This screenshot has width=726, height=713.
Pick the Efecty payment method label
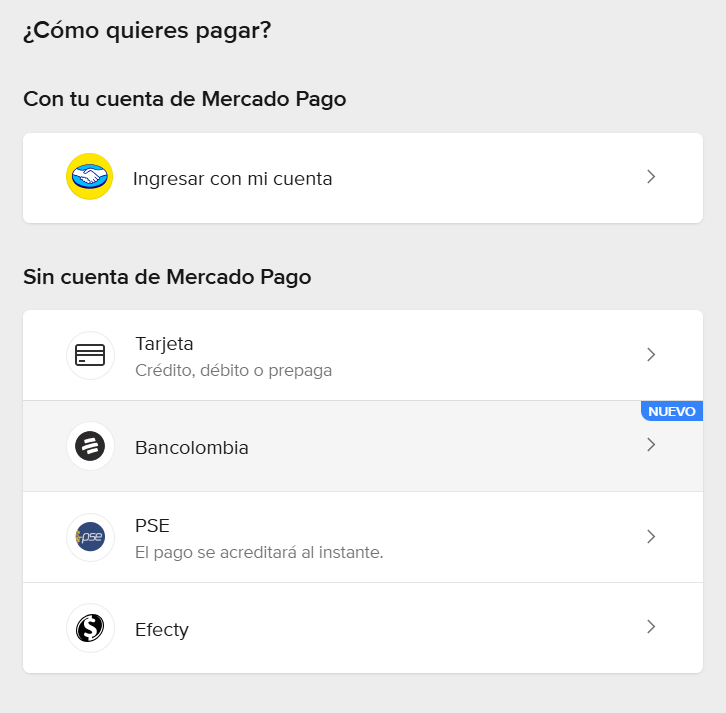point(162,630)
